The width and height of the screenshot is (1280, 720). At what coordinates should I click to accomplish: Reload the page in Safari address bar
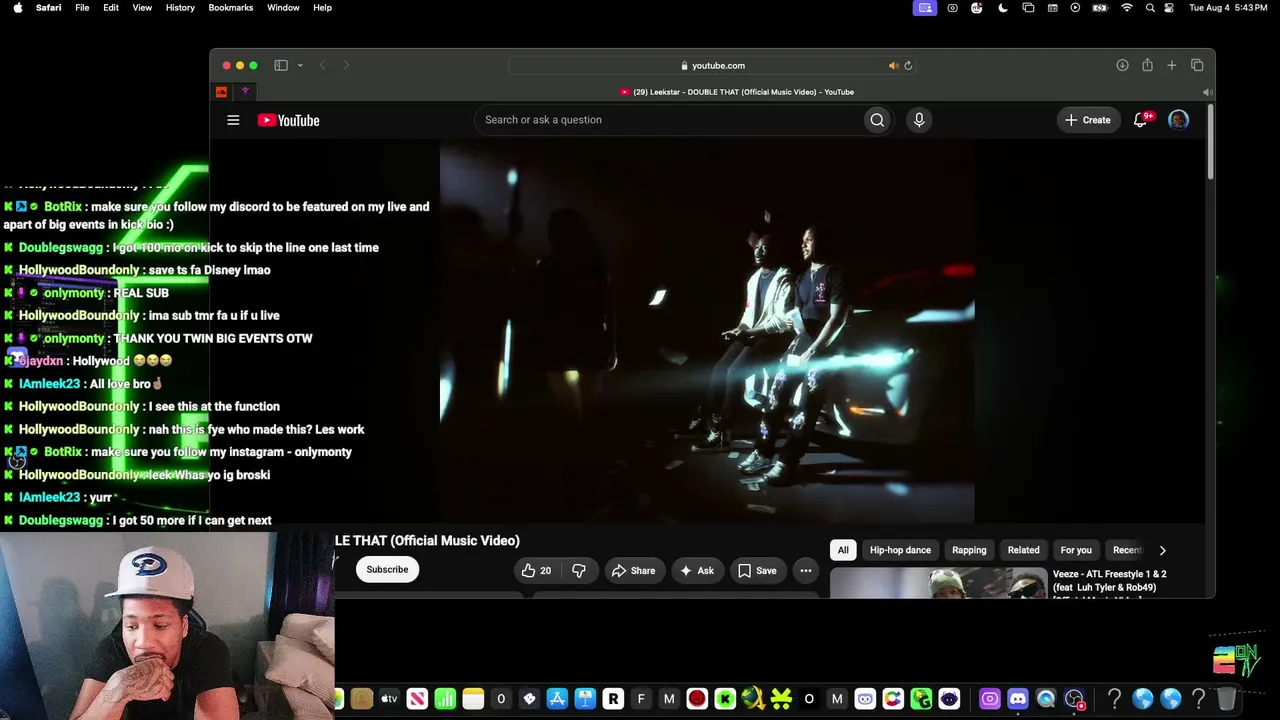click(908, 65)
